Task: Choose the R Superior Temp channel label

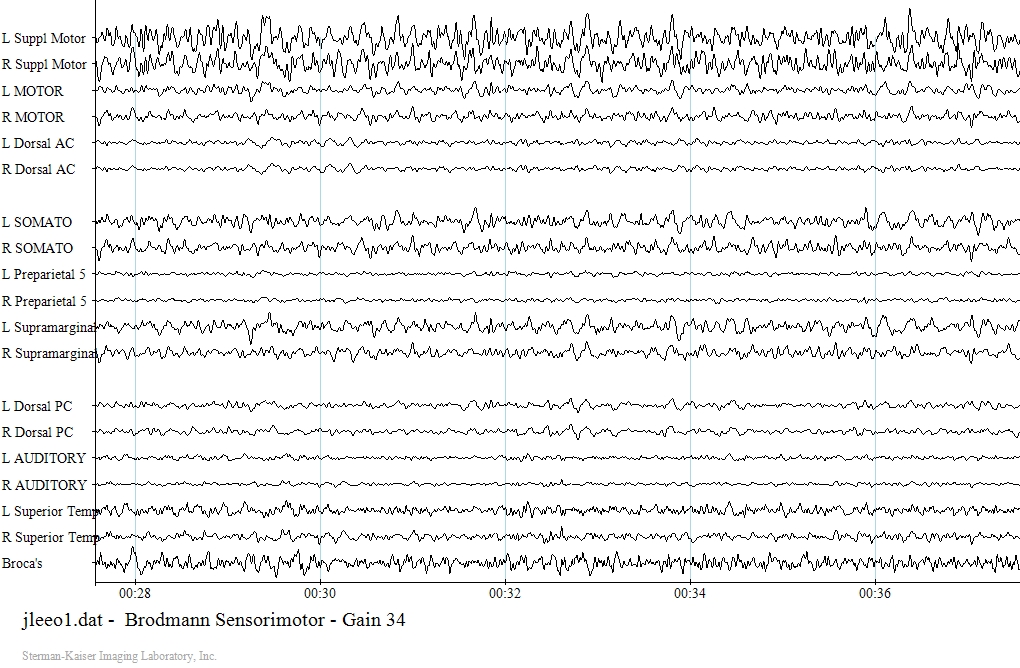Action: coord(48,537)
